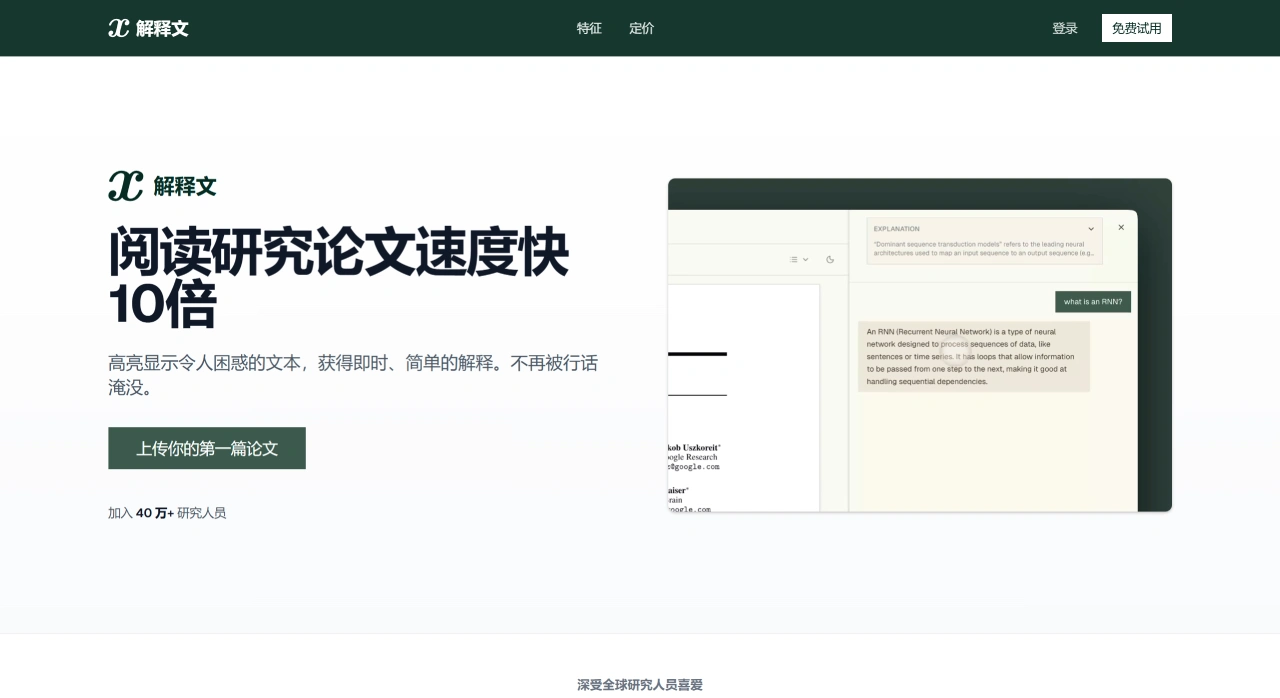This screenshot has height=698, width=1280.
Task: Close the EXPLANATION popup with the X icon
Action: pos(1121,227)
